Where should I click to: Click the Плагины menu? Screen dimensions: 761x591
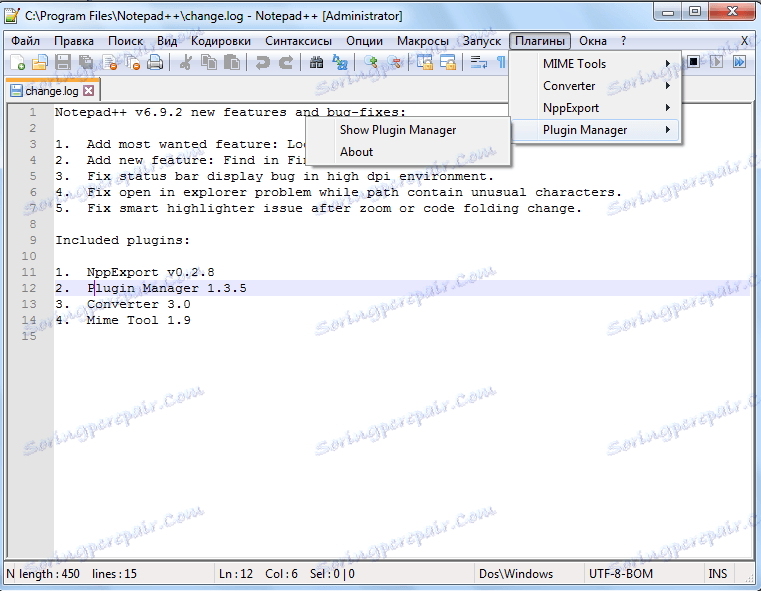(540, 41)
